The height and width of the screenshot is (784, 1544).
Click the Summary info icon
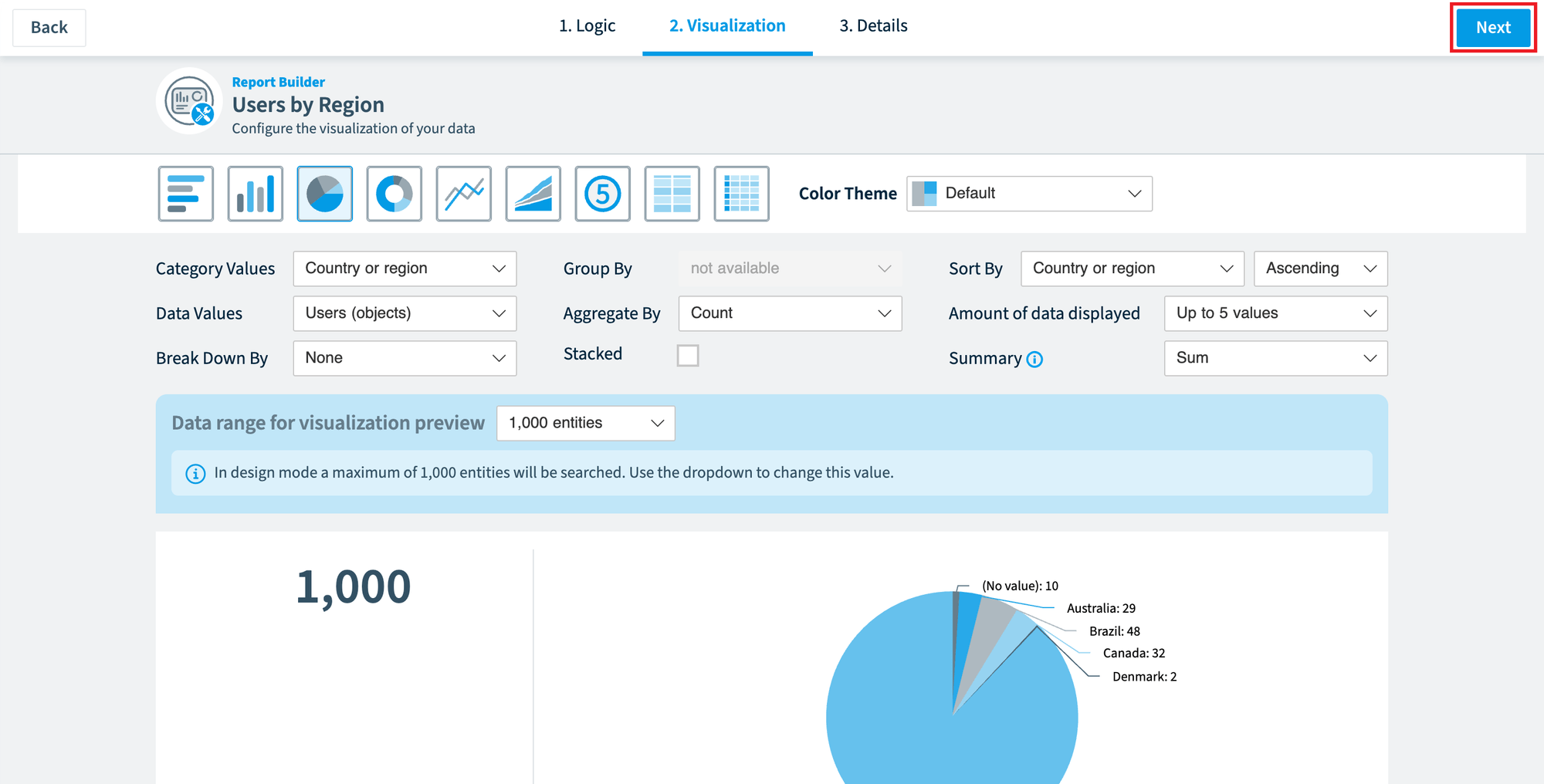pos(1034,360)
